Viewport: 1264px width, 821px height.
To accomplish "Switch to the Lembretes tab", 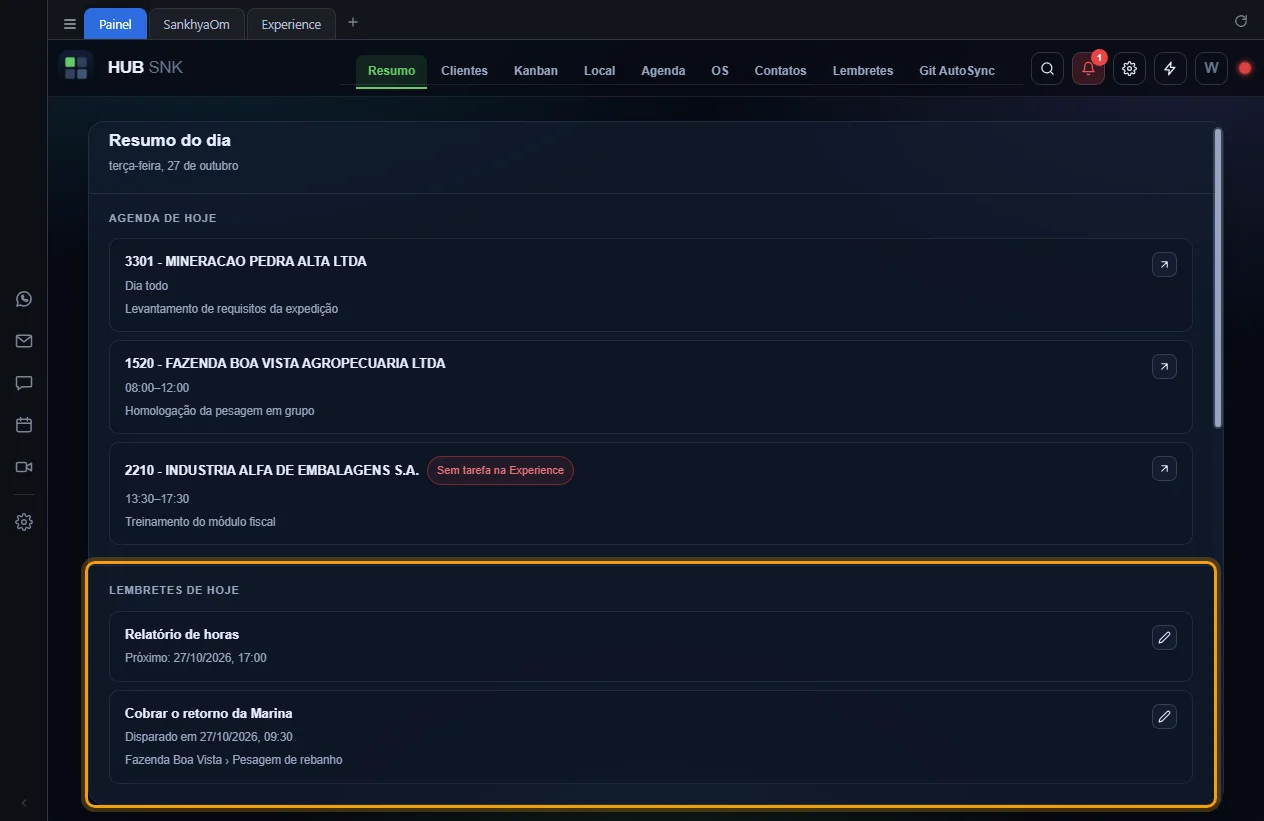I will 863,71.
